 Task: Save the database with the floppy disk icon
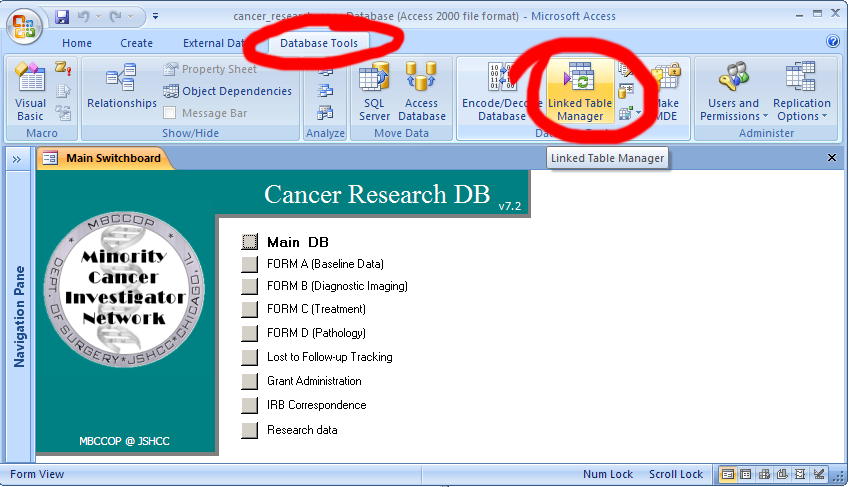click(62, 17)
